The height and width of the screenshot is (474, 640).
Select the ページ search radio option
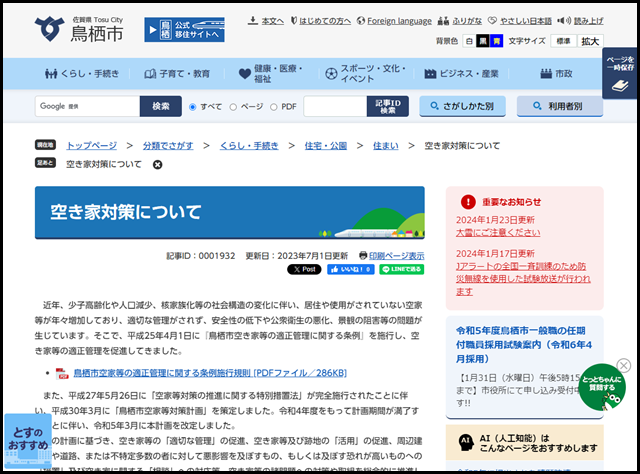pyautogui.click(x=234, y=106)
